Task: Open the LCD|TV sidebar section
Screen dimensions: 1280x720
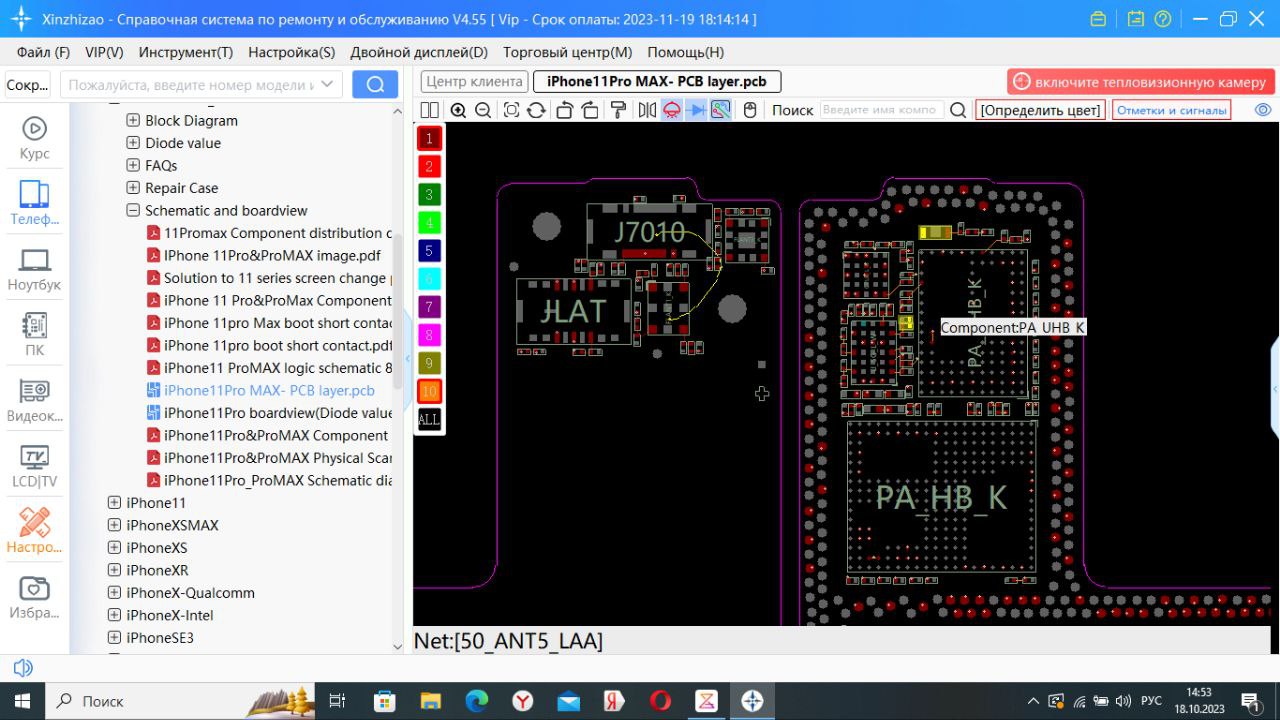Action: (x=35, y=466)
